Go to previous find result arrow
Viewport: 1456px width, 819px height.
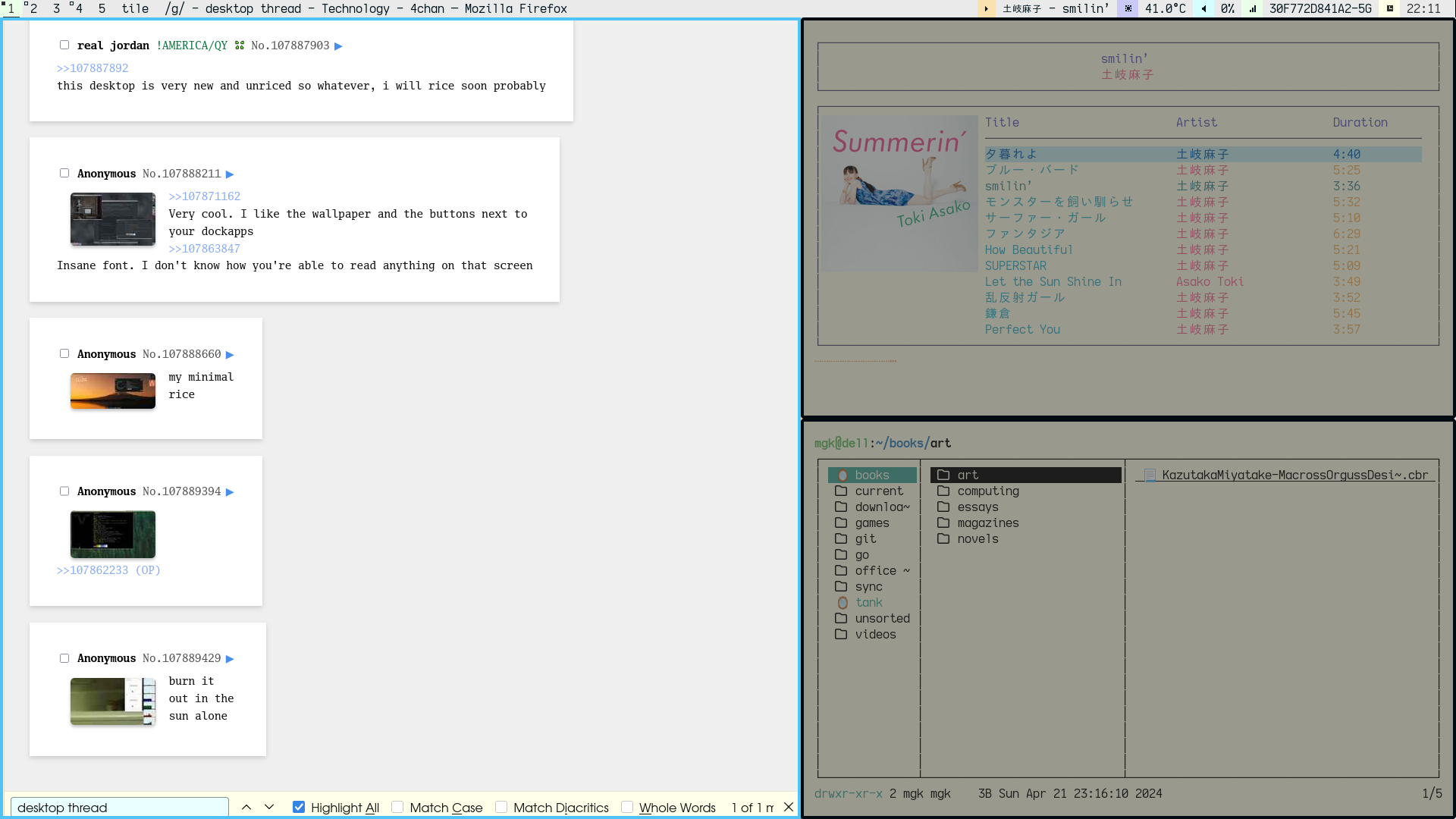(246, 807)
